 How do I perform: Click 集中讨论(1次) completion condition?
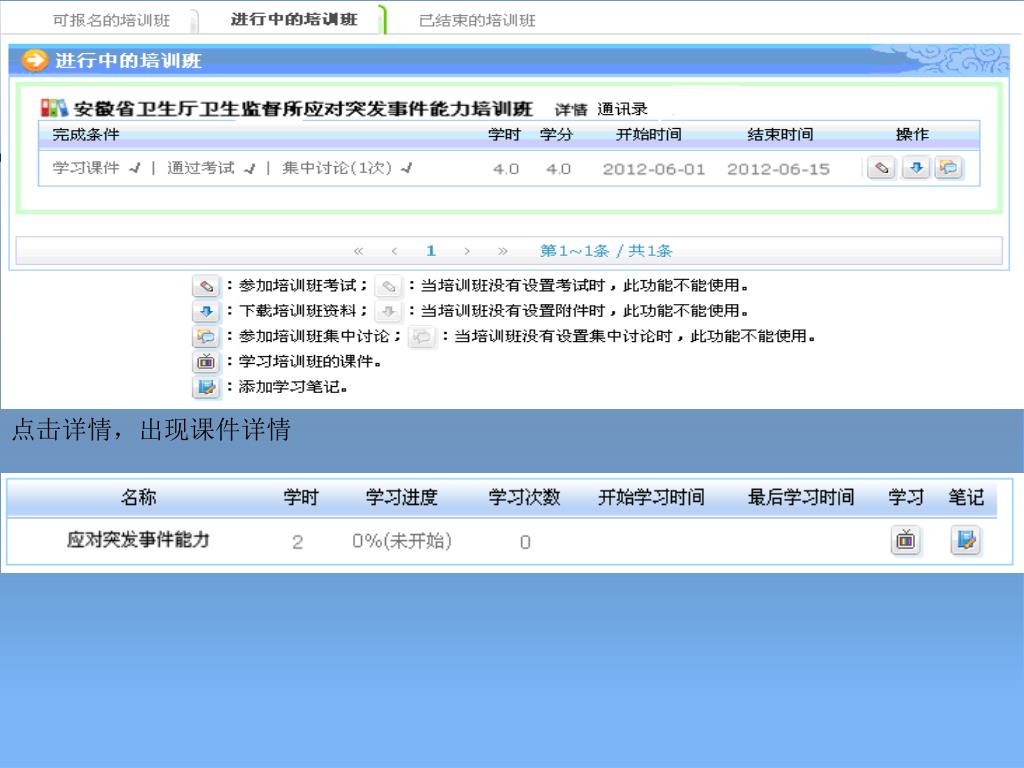coord(337,168)
